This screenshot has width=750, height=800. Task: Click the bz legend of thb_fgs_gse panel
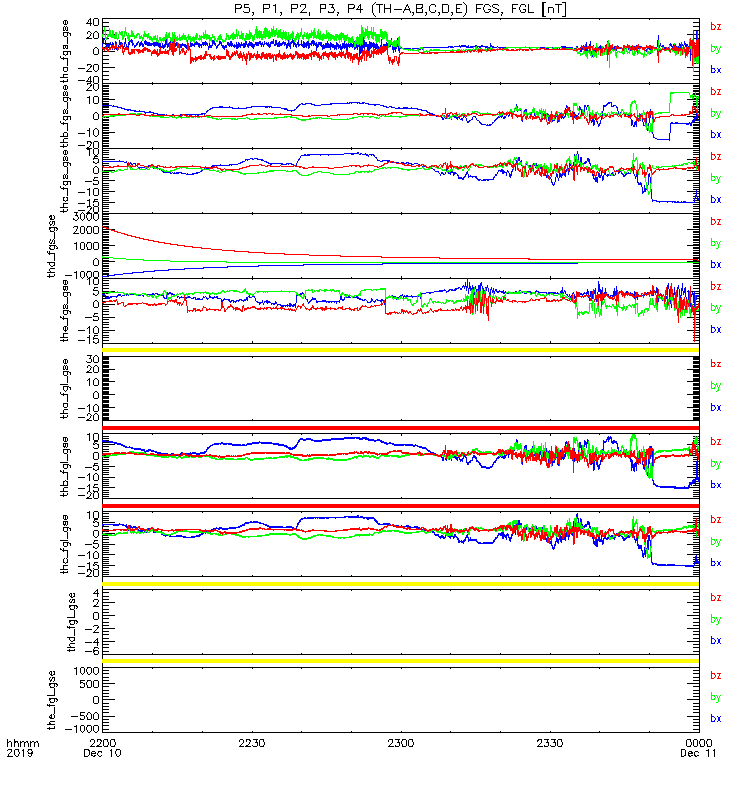click(716, 91)
